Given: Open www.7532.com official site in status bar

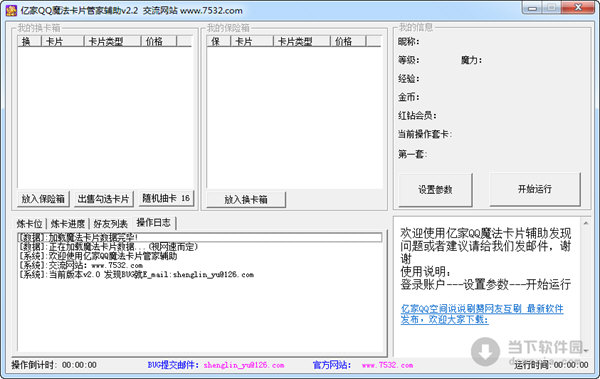Looking at the screenshot, I should coord(387,365).
